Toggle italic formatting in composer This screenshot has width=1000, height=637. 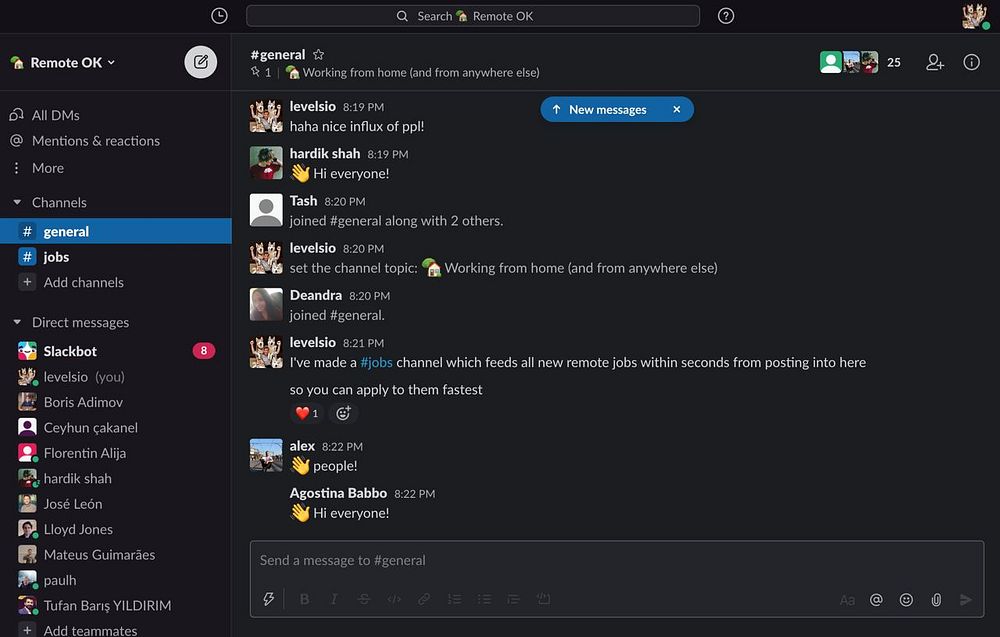(x=334, y=599)
